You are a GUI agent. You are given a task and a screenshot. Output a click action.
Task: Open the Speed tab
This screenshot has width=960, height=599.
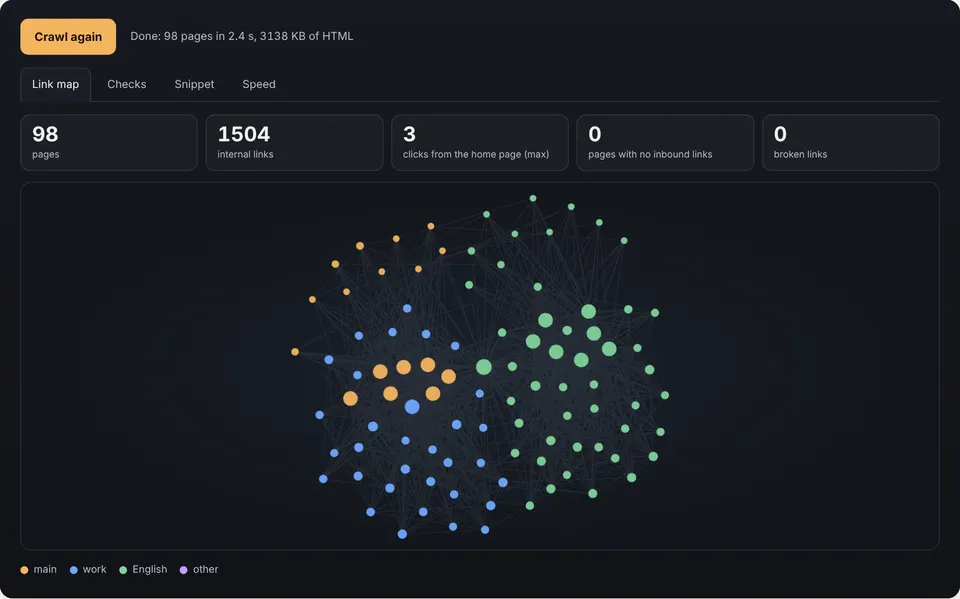[259, 85]
